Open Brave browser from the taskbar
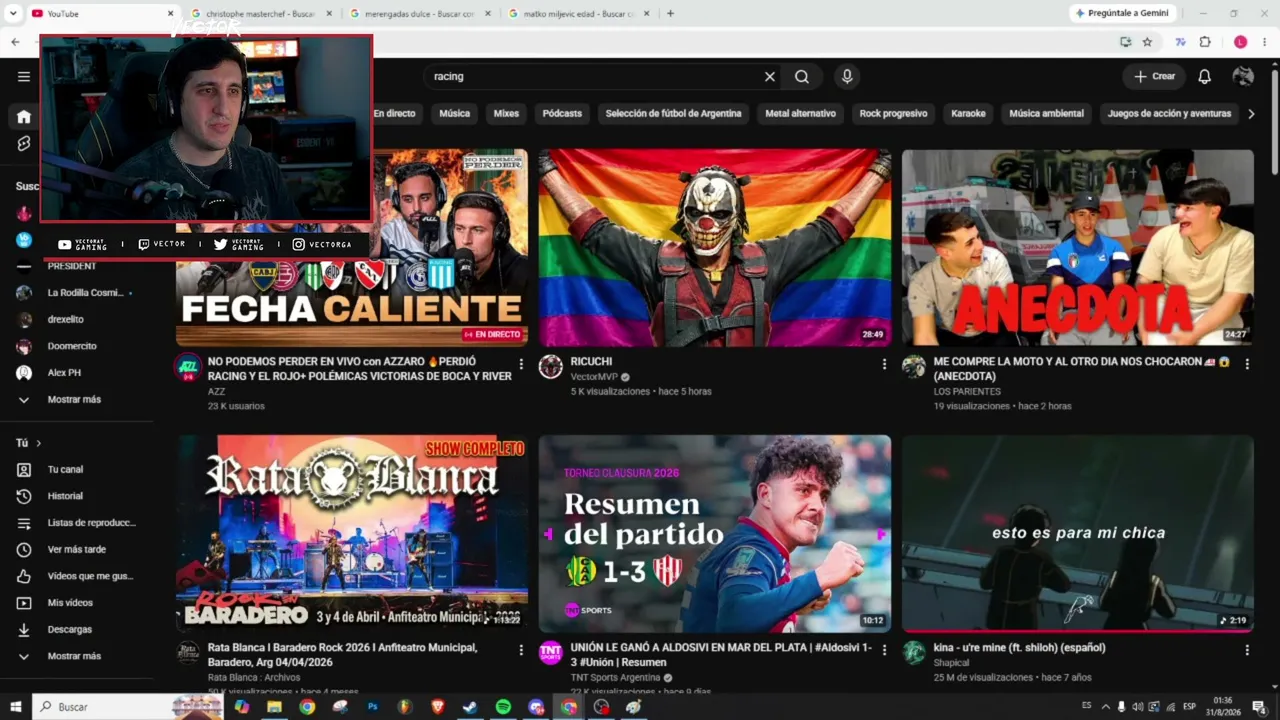 tap(438, 707)
